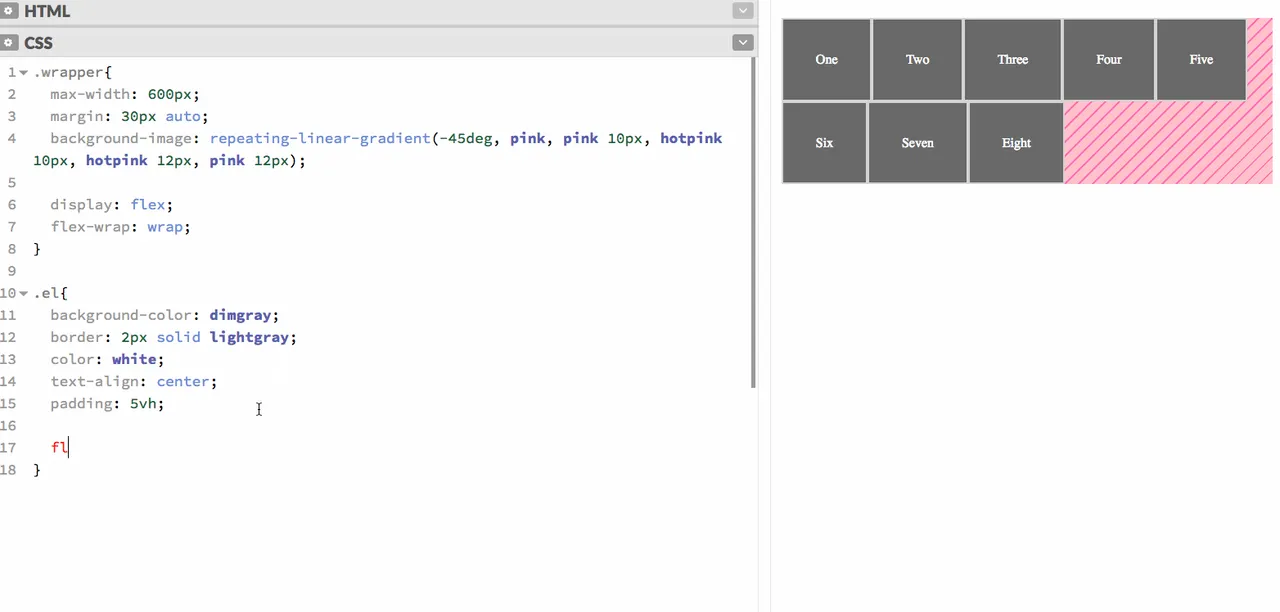The image size is (1280, 612).
Task: Click the box labeled Five
Action: click(x=1201, y=59)
